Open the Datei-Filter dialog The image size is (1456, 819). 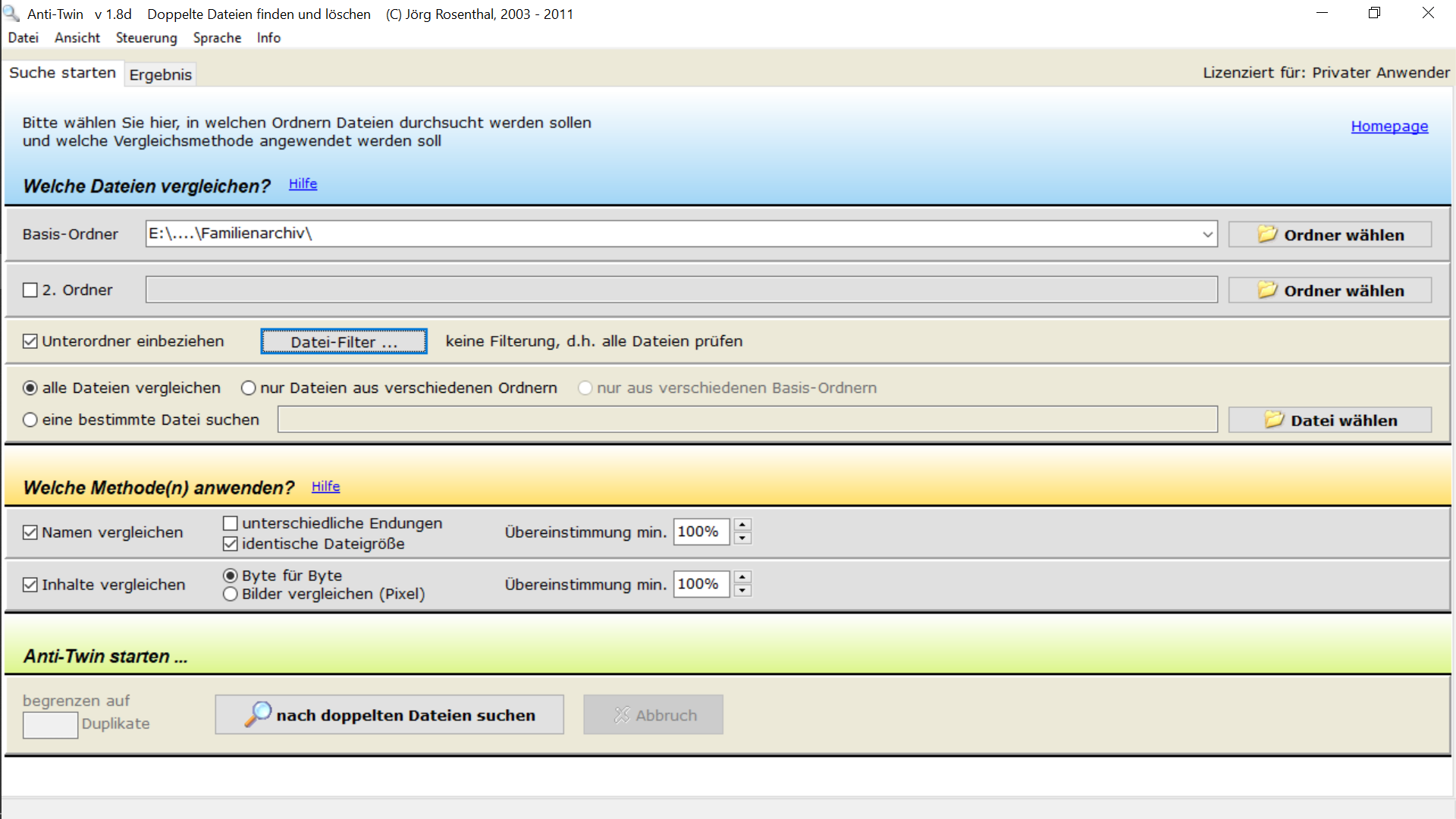coord(344,341)
